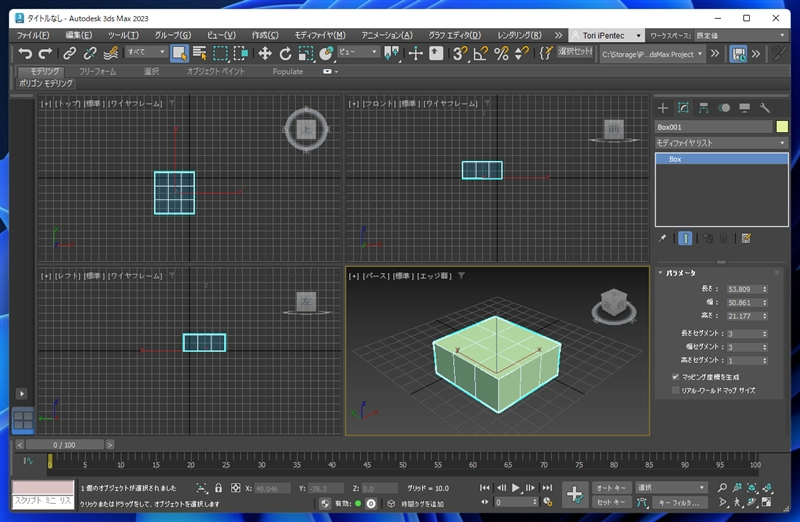Switch to the フリーフォーム ribbon tab

pyautogui.click(x=97, y=71)
